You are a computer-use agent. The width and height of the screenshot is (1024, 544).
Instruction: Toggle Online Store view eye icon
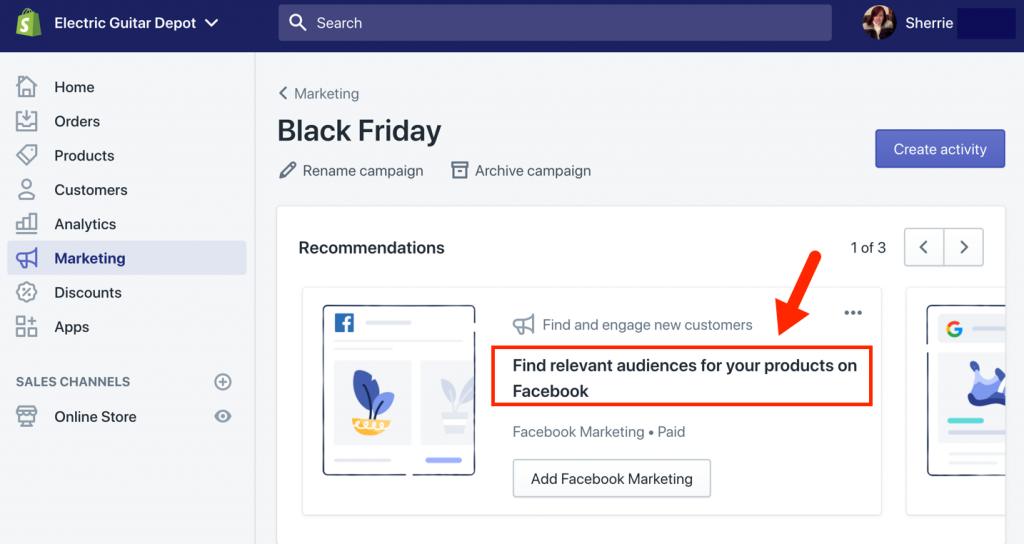tap(223, 416)
